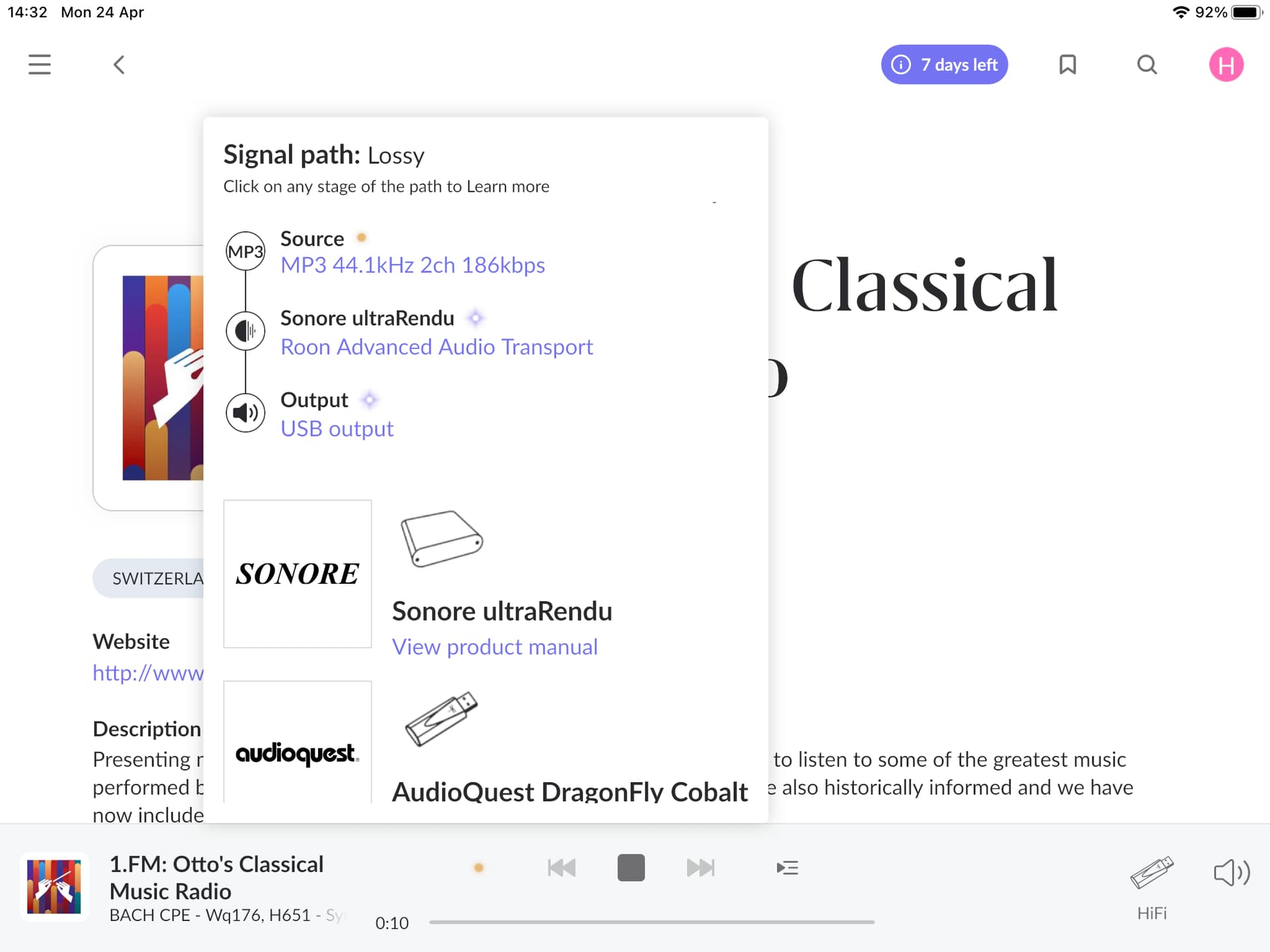The height and width of the screenshot is (952, 1270).
Task: Click the playback progress bar
Action: point(652,922)
